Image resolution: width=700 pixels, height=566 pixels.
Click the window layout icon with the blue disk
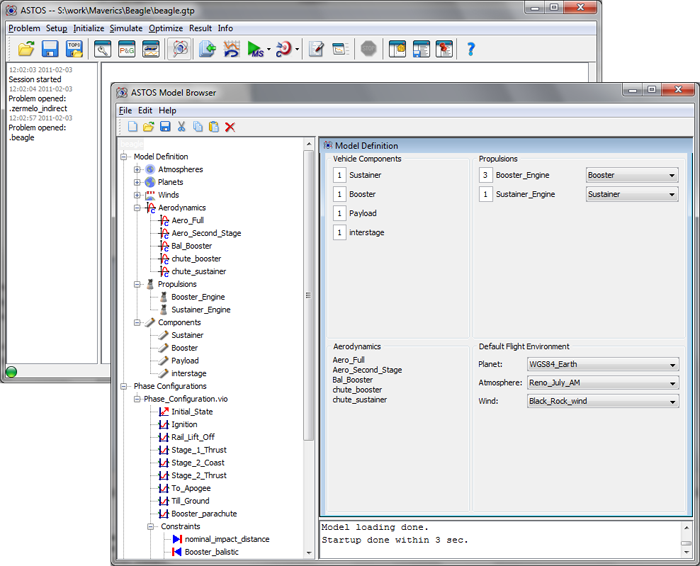pyautogui.click(x=421, y=49)
